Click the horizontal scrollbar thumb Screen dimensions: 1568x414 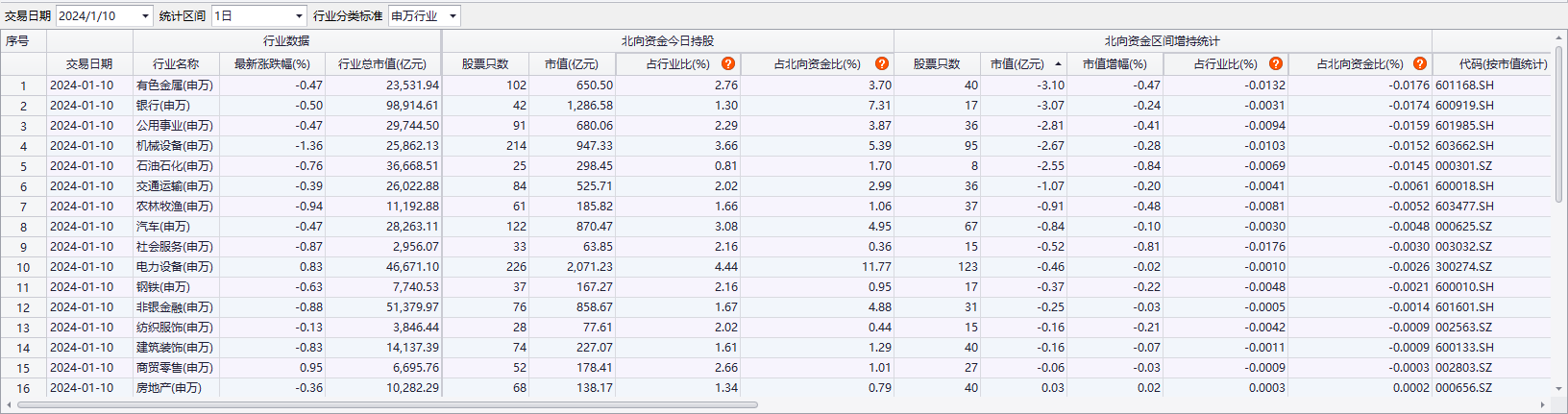tap(384, 404)
